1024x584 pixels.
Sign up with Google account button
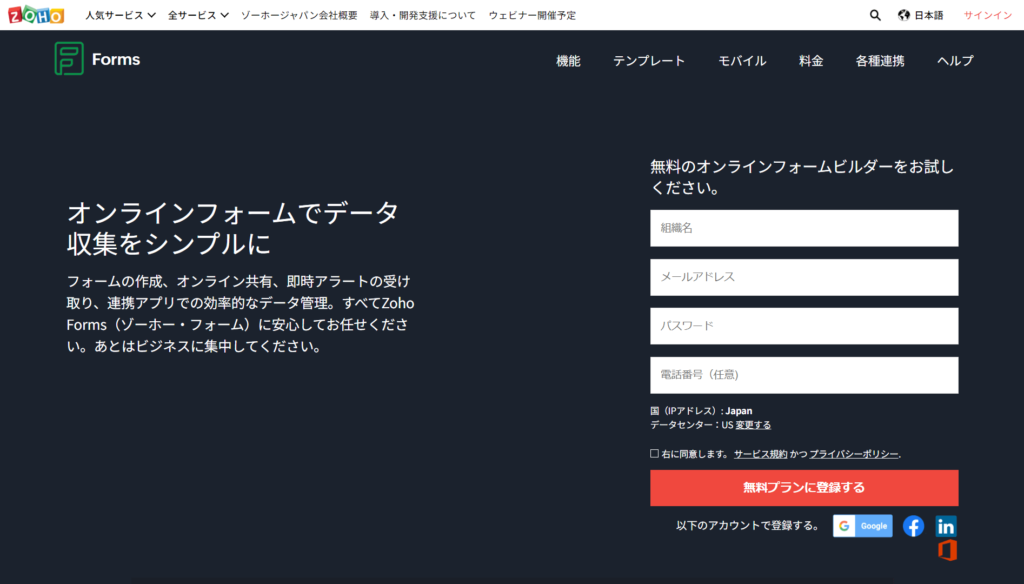(x=862, y=526)
